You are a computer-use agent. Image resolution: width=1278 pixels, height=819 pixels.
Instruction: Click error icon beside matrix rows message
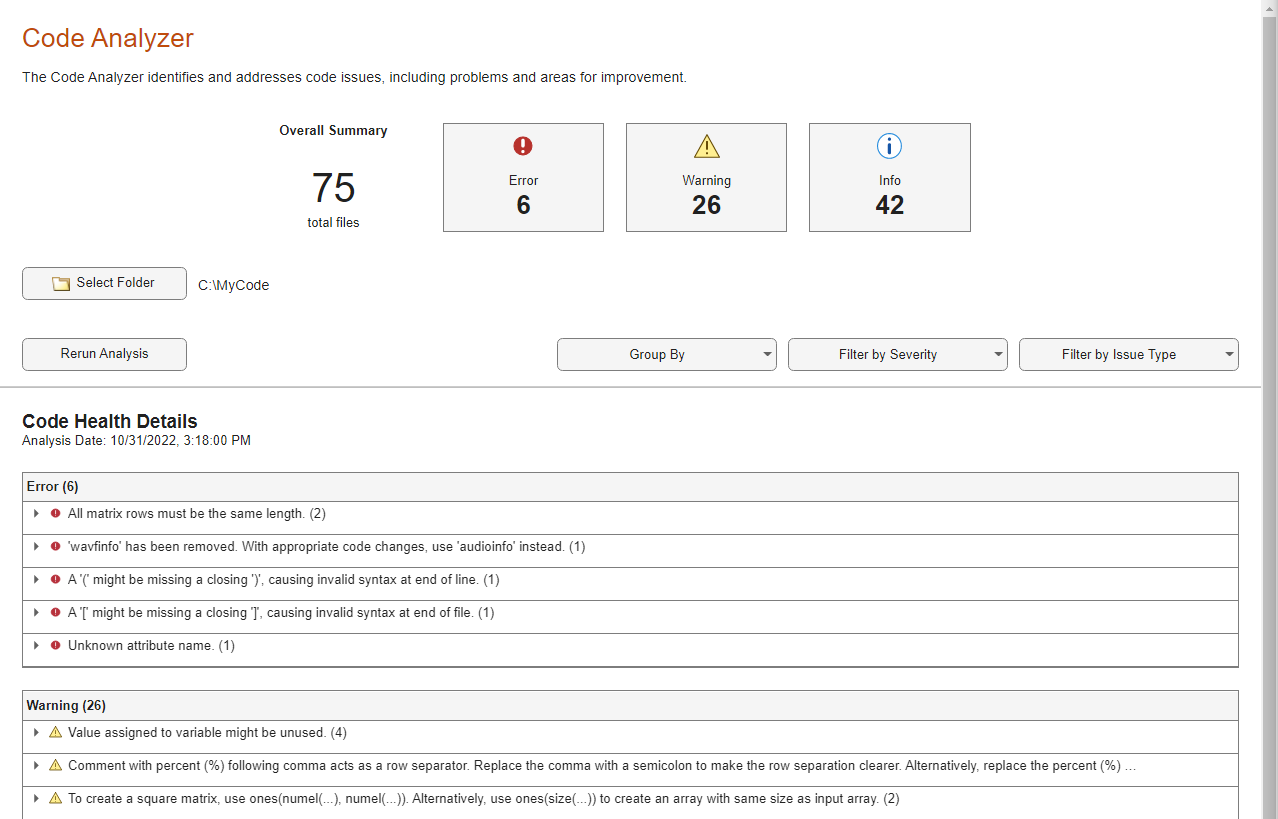(x=56, y=514)
